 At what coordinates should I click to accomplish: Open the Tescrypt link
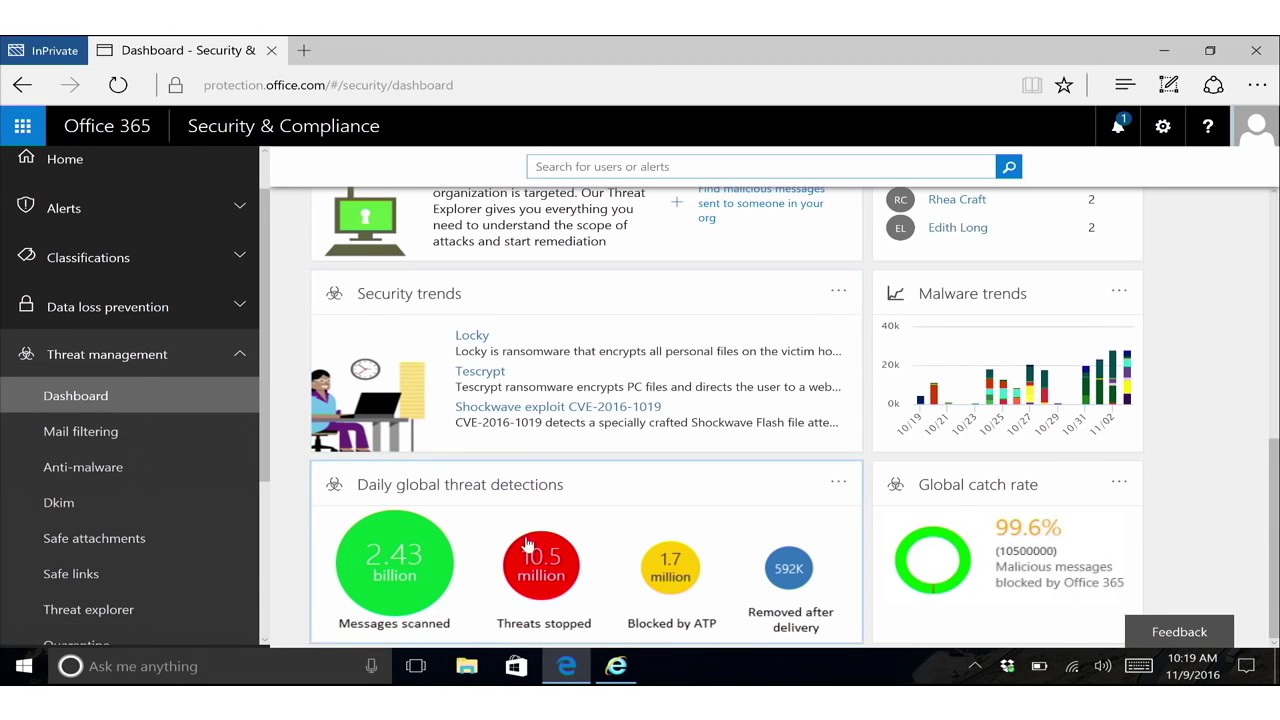pyautogui.click(x=480, y=371)
